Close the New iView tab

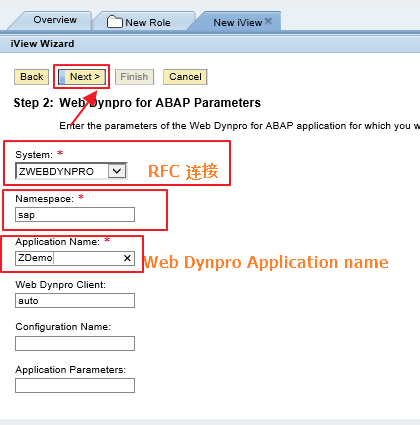(x=268, y=21)
